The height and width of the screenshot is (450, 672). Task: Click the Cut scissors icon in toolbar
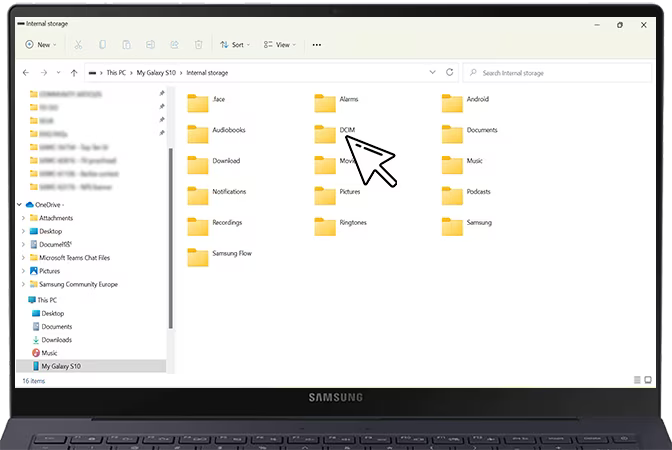tap(78, 45)
